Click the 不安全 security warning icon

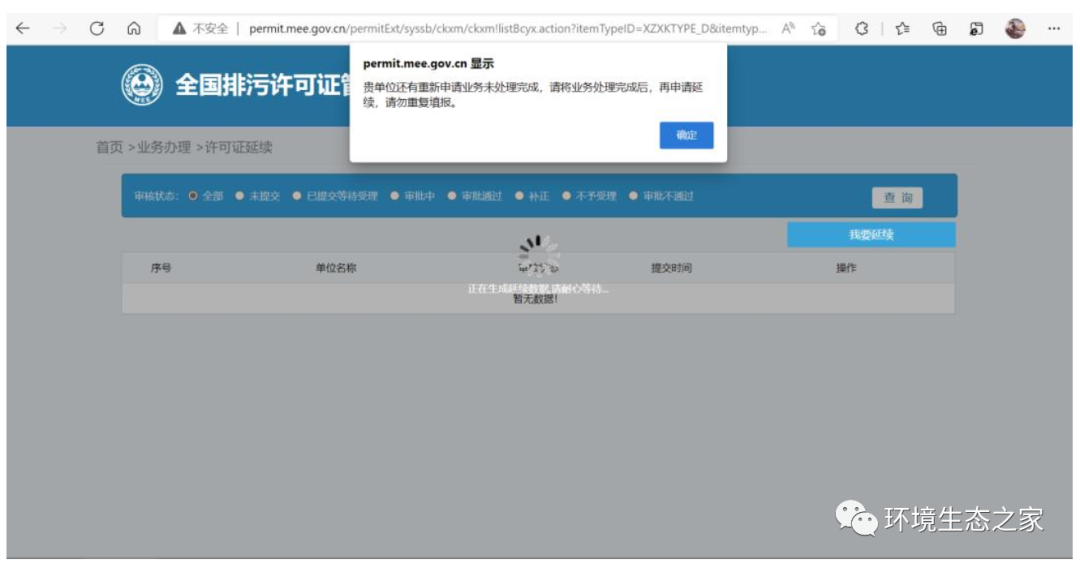pyautogui.click(x=179, y=28)
